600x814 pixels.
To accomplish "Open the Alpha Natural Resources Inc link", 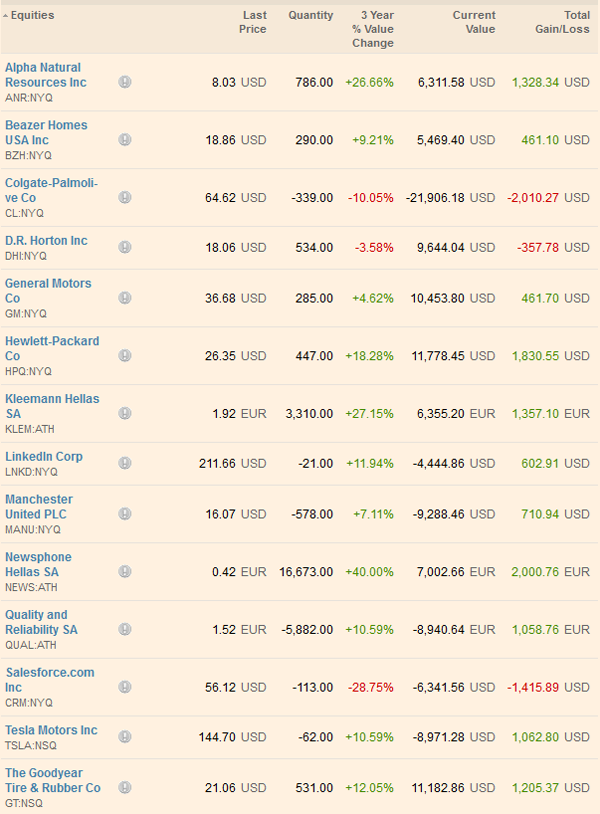I will 46,75.
